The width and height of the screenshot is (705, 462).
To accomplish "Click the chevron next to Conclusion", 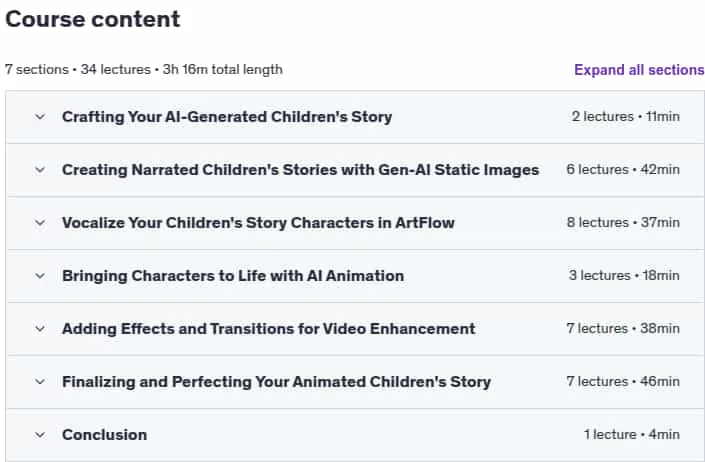I will pyautogui.click(x=40, y=435).
